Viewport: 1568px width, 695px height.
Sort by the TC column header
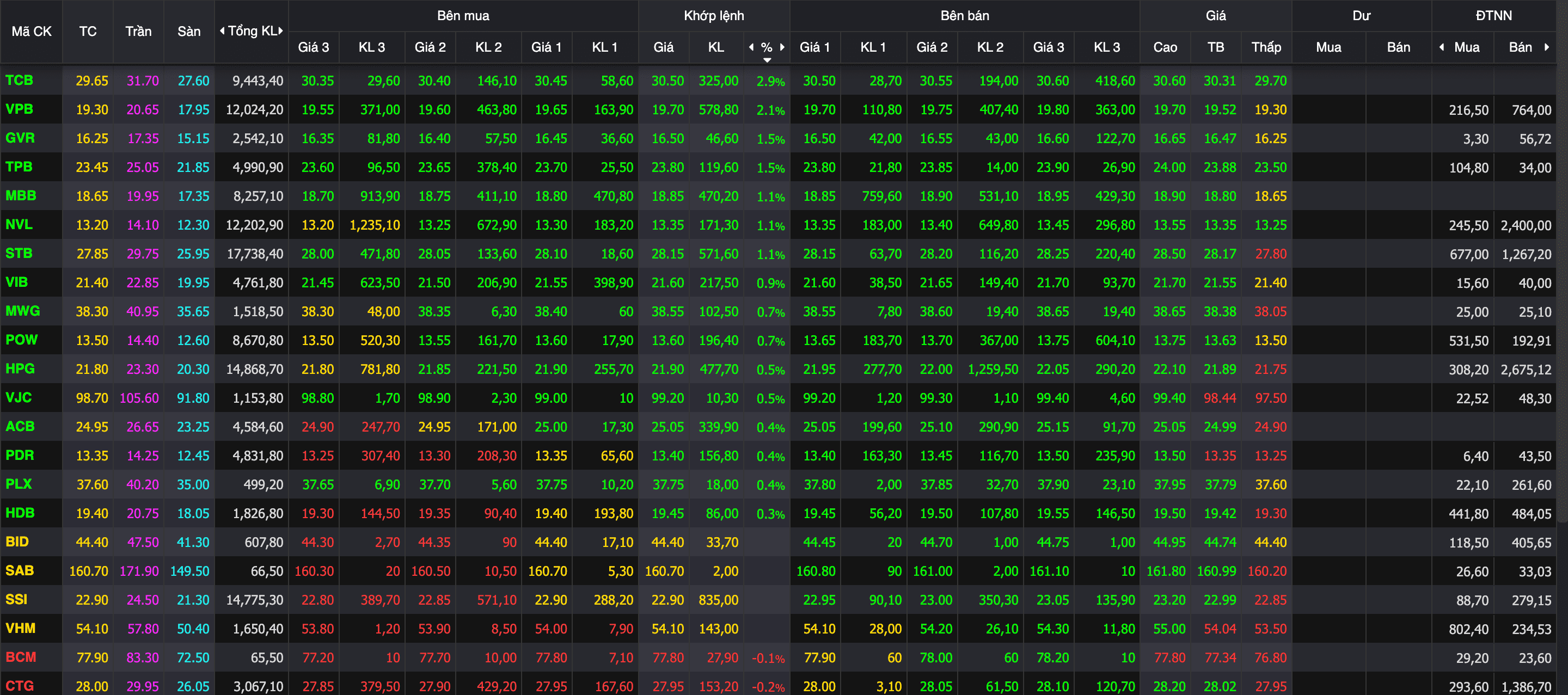(88, 31)
